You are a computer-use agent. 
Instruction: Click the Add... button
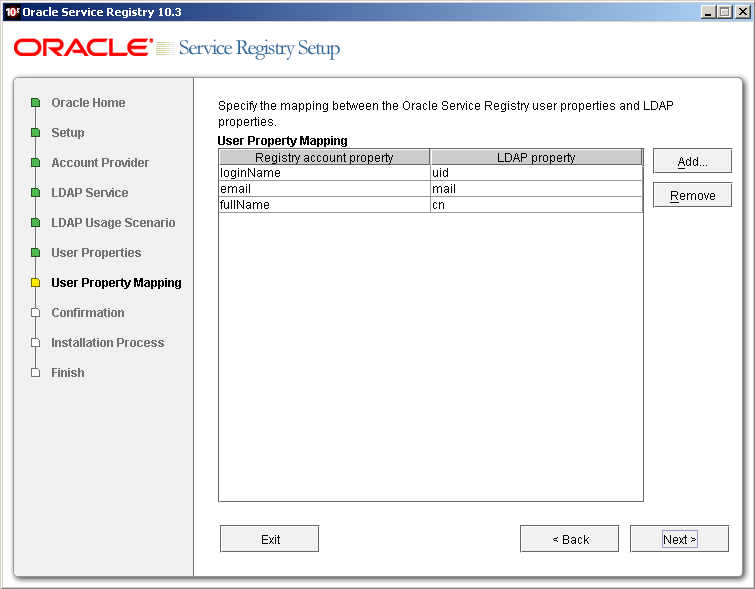coord(692,161)
